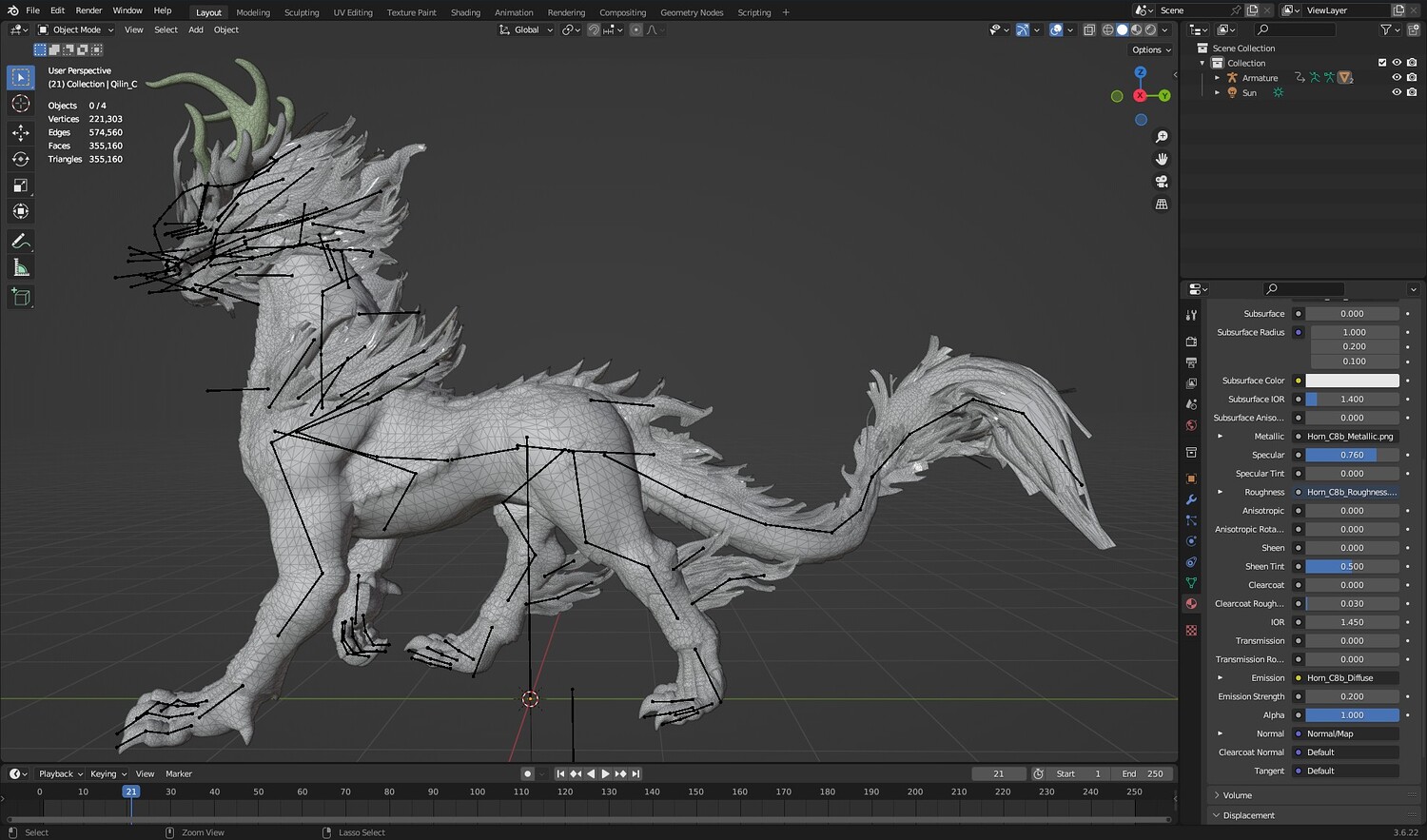
Task: Switch perspective/orthographic with the grid icon
Action: [1162, 204]
